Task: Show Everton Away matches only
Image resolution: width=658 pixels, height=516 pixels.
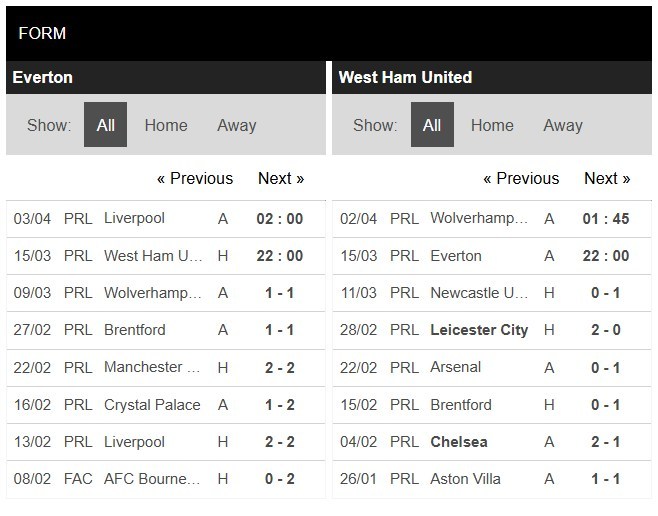Action: tap(237, 125)
